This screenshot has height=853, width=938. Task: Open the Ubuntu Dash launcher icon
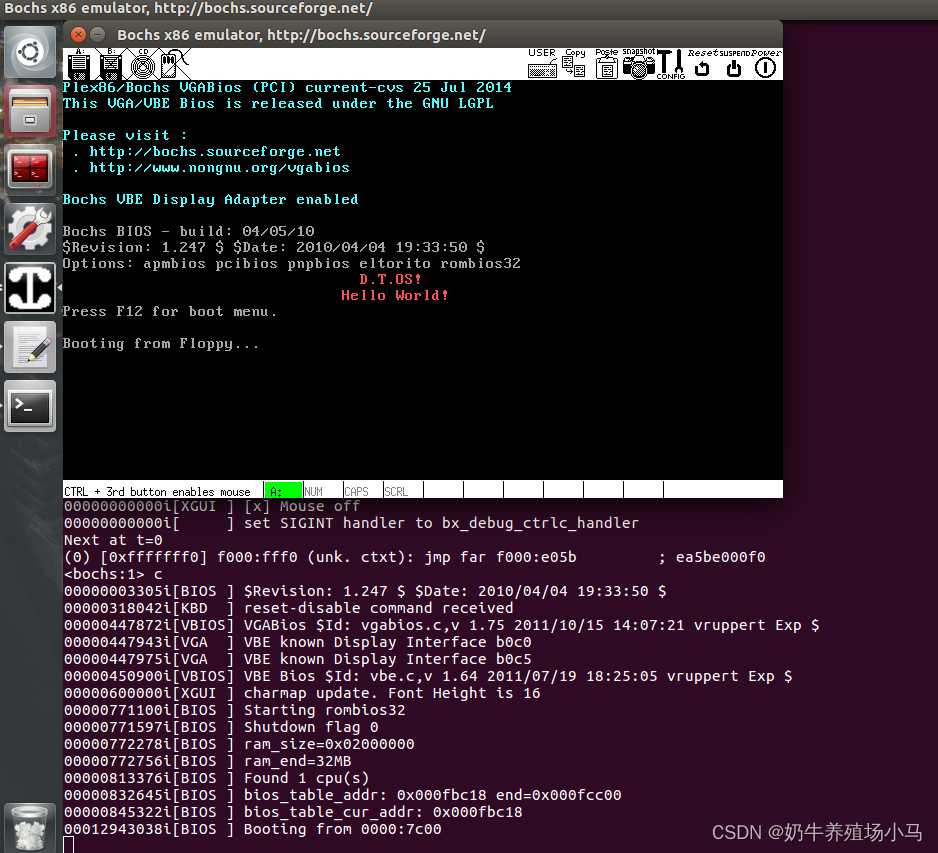[30, 51]
